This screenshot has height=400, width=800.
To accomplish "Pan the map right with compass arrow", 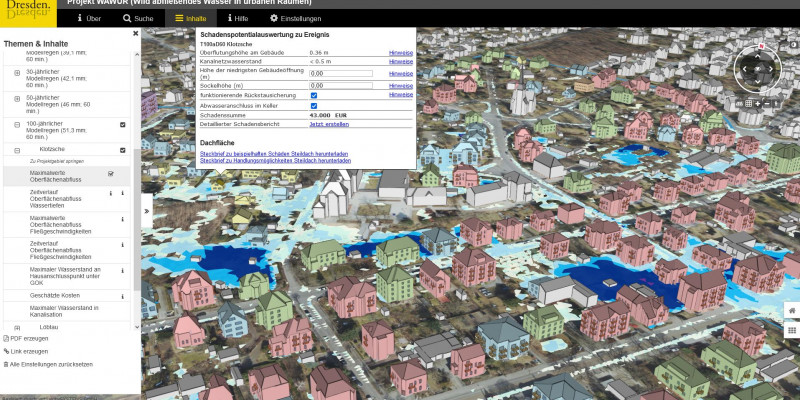I will coord(771,69).
